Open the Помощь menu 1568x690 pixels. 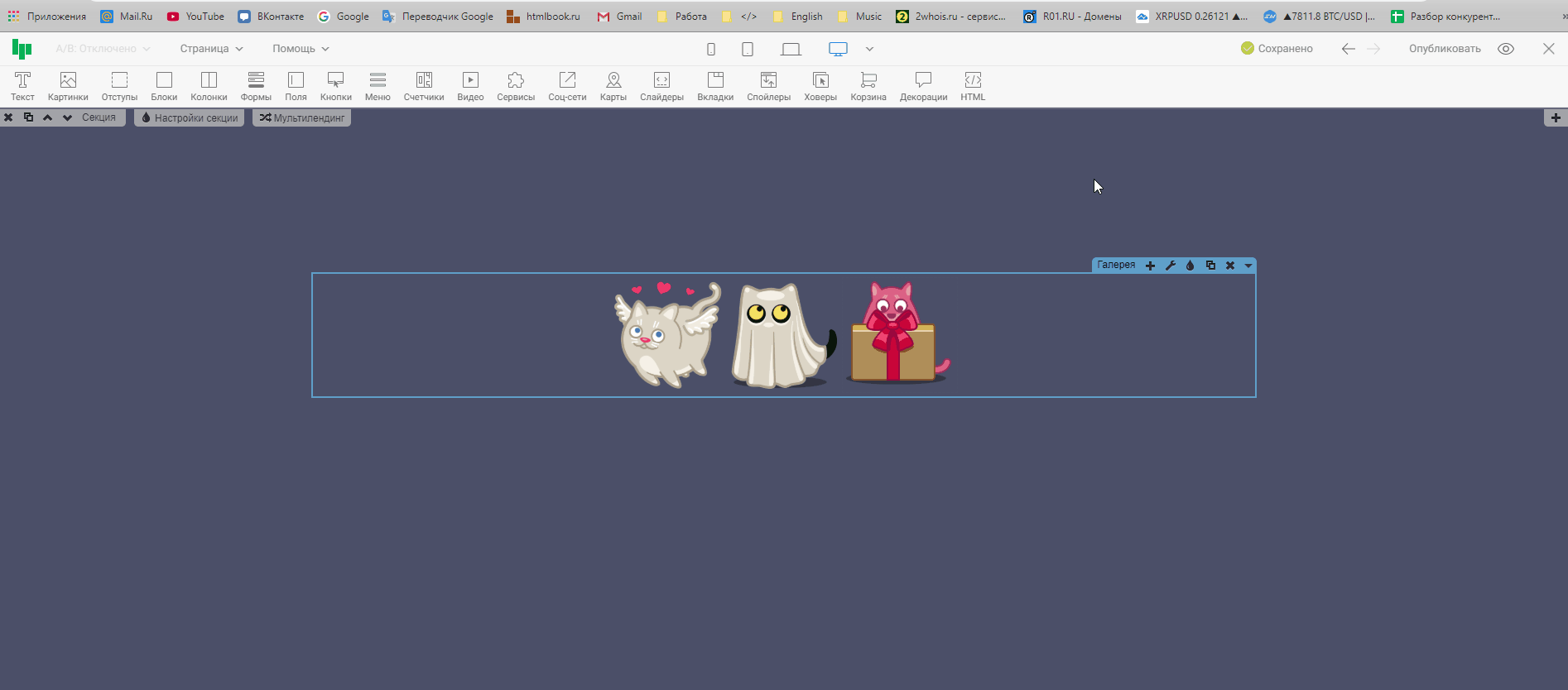coord(301,49)
